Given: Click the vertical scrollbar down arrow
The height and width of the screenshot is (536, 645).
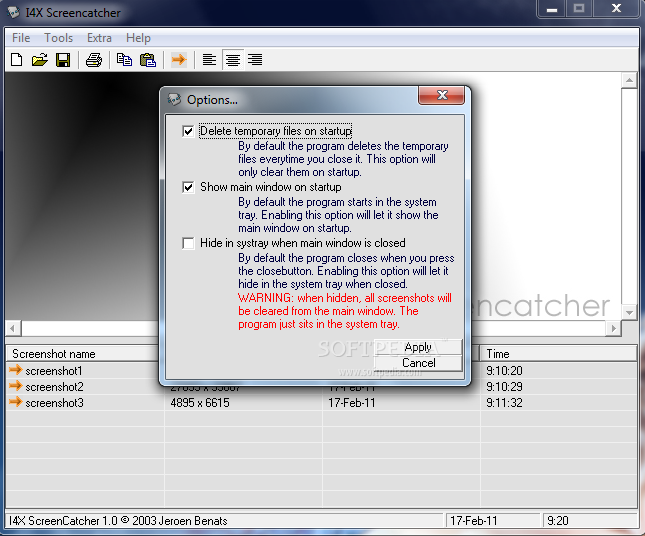Looking at the screenshot, I should (x=629, y=313).
